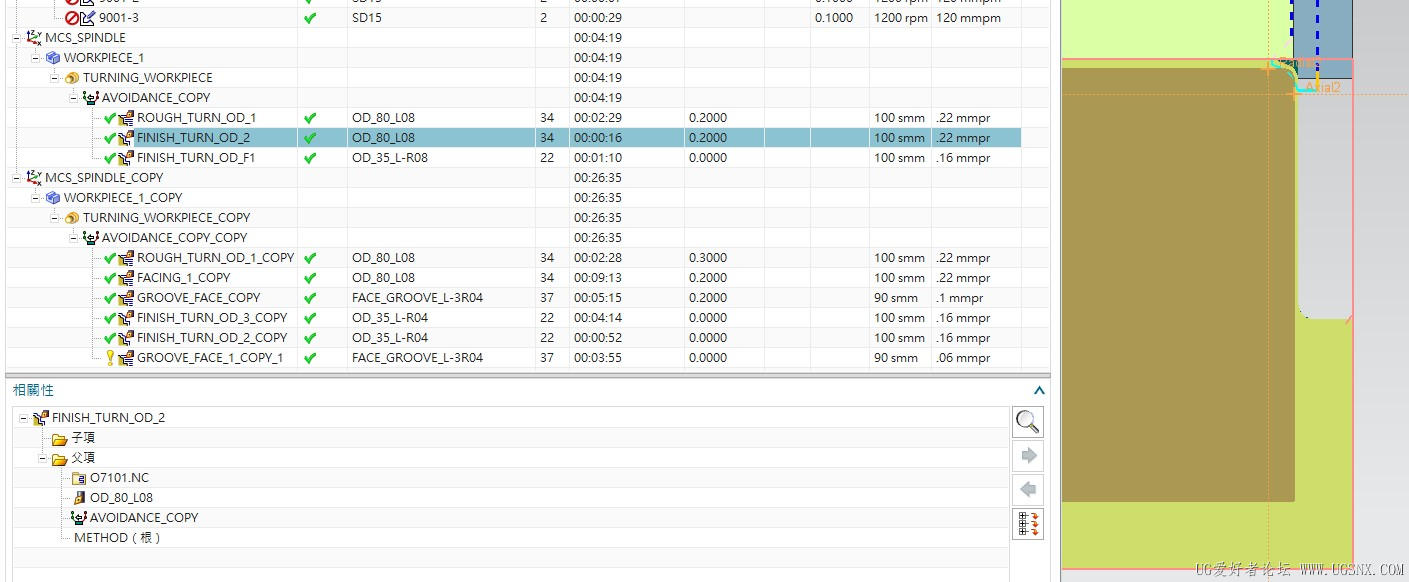Image resolution: width=1409 pixels, height=582 pixels.
Task: Select the GROOVE_FACE_COPY operation
Action: pos(198,297)
